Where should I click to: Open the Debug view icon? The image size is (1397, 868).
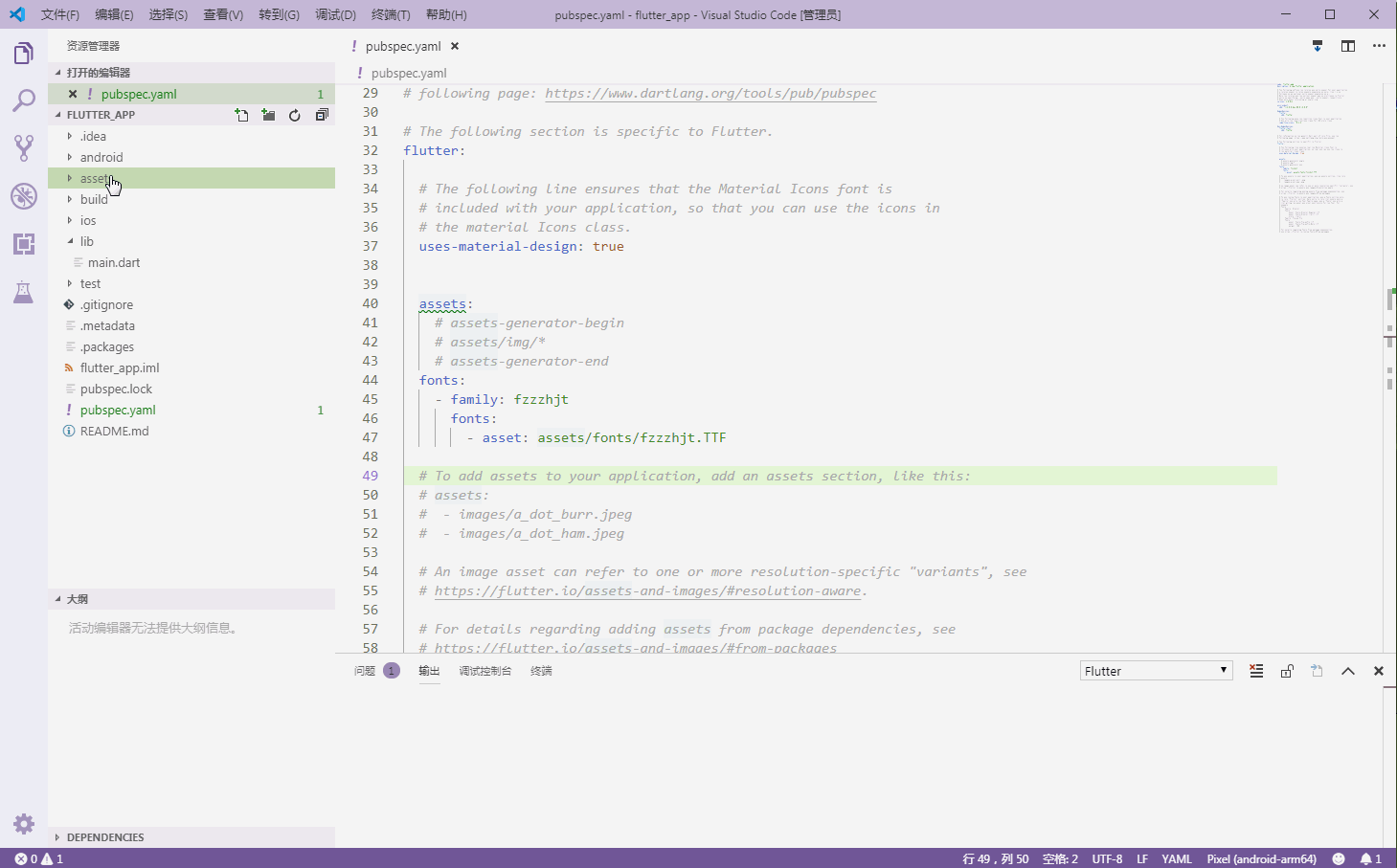[24, 196]
